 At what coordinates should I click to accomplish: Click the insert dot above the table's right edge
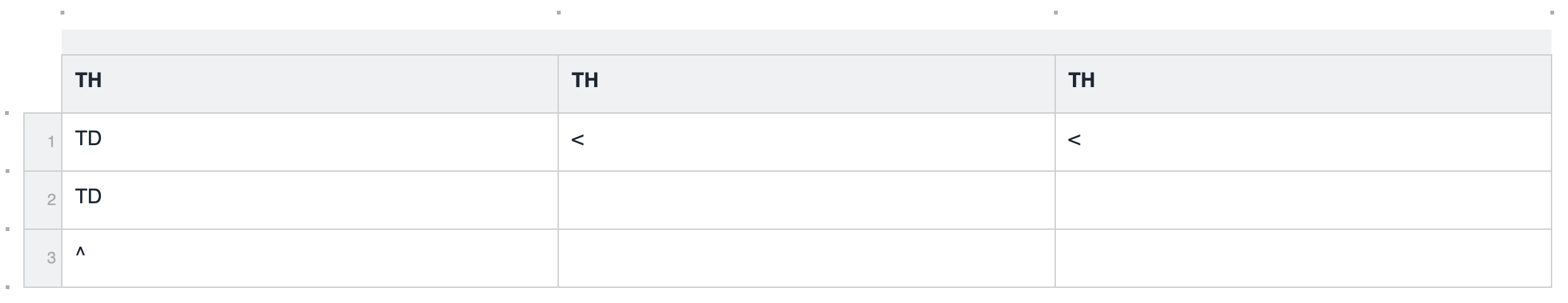(x=1552, y=13)
